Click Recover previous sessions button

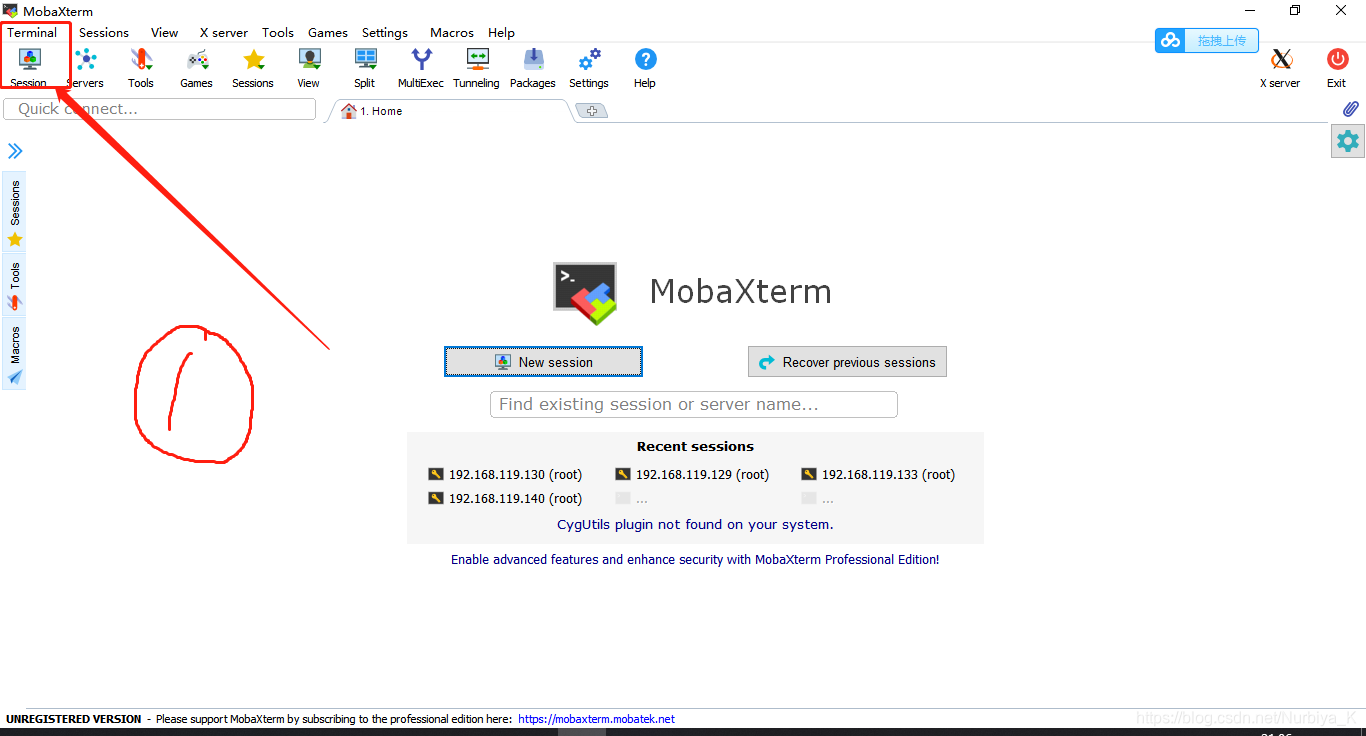tap(847, 362)
